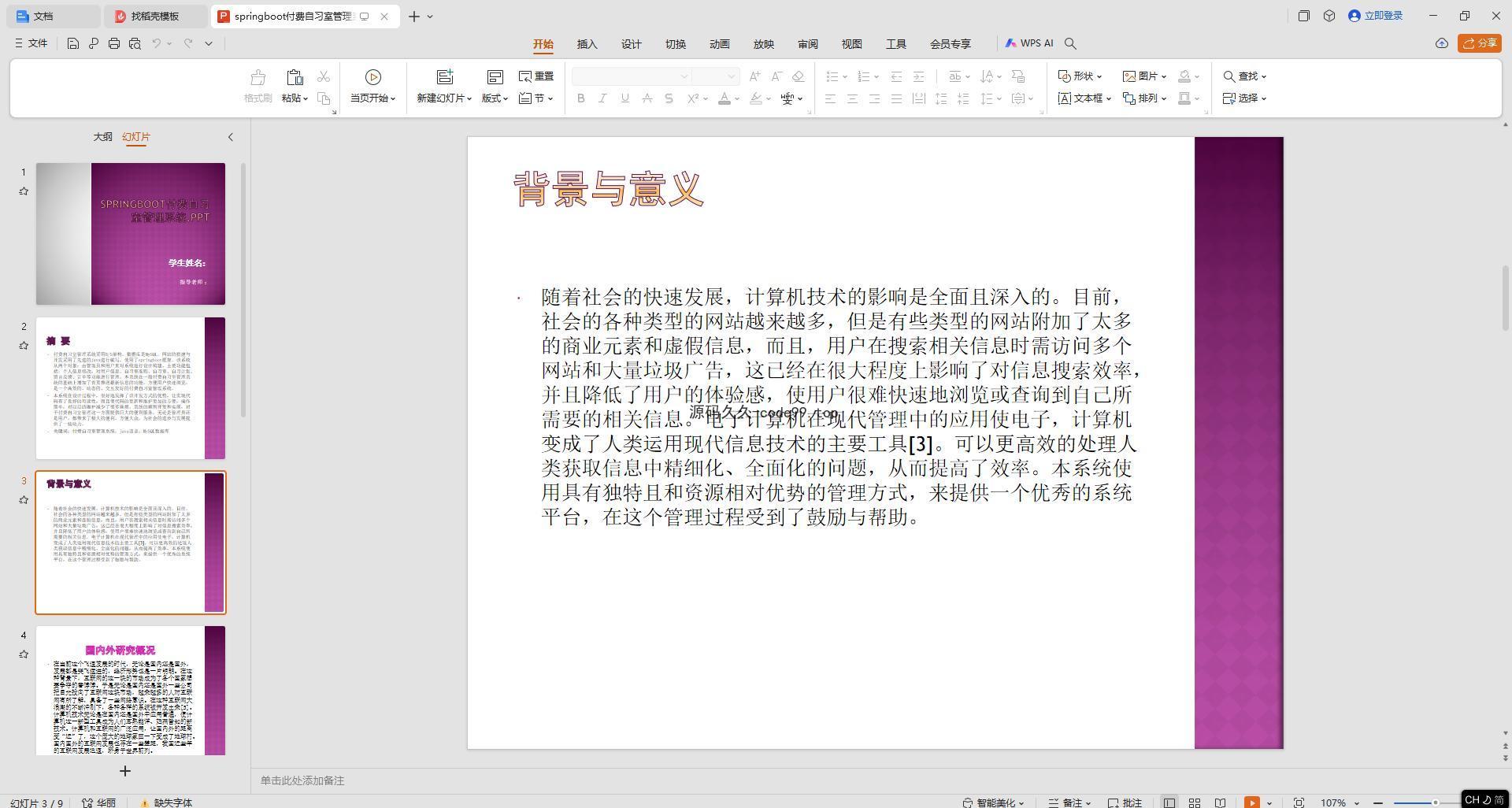This screenshot has width=1512, height=808.
Task: Click the Format Painter (格式刷) icon
Action: 258,77
